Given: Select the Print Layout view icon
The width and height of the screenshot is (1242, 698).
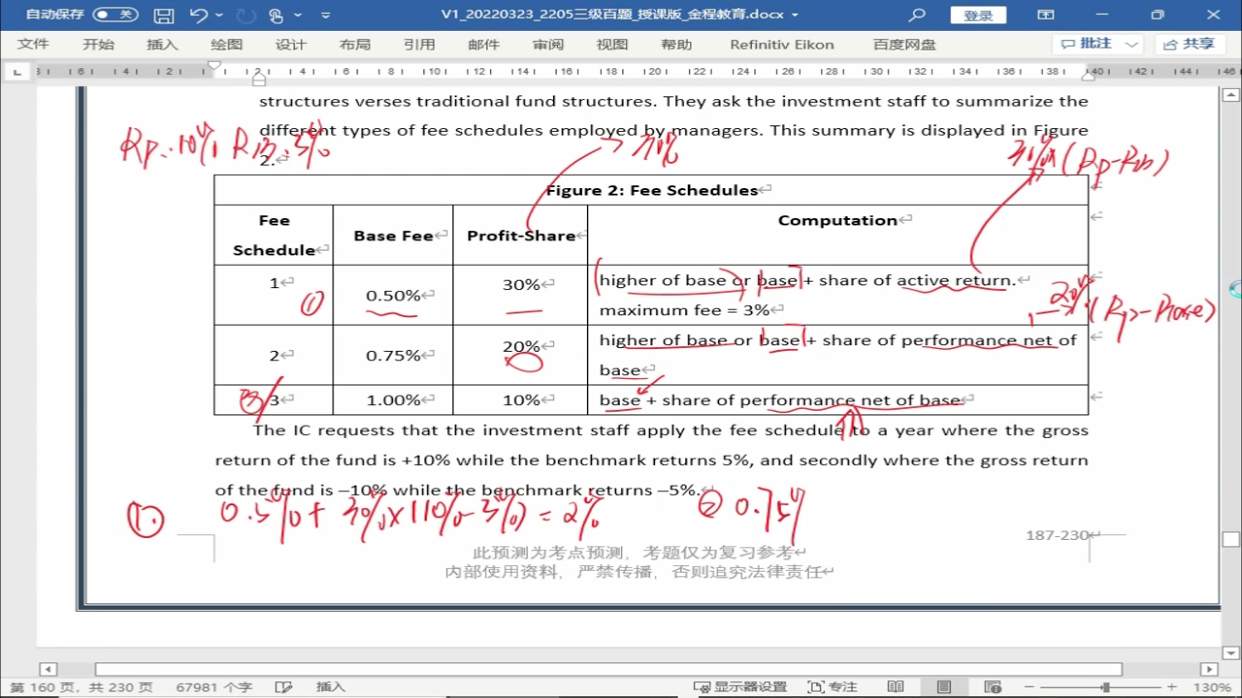Looking at the screenshot, I should pos(943,687).
